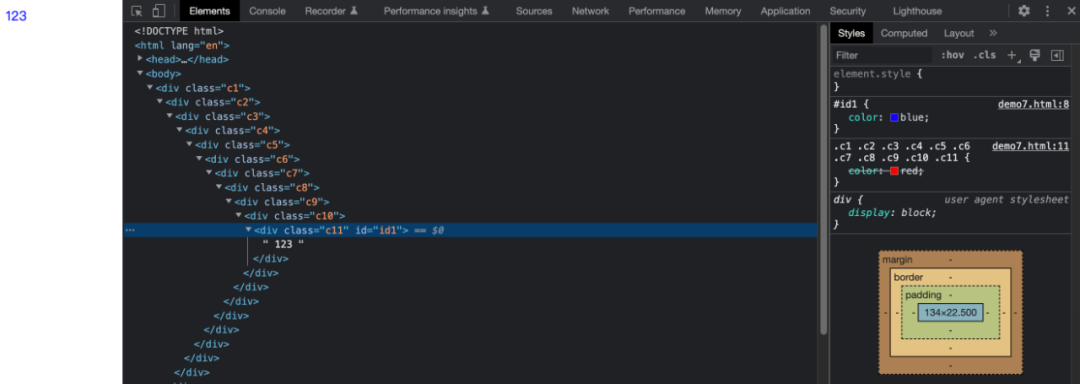The image size is (1080, 384).
Task: Open the Performance tab
Action: (656, 11)
